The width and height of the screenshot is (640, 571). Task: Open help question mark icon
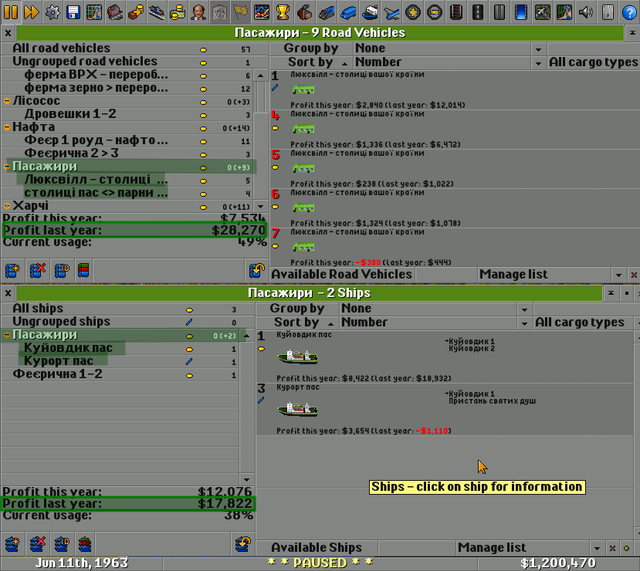pos(629,11)
